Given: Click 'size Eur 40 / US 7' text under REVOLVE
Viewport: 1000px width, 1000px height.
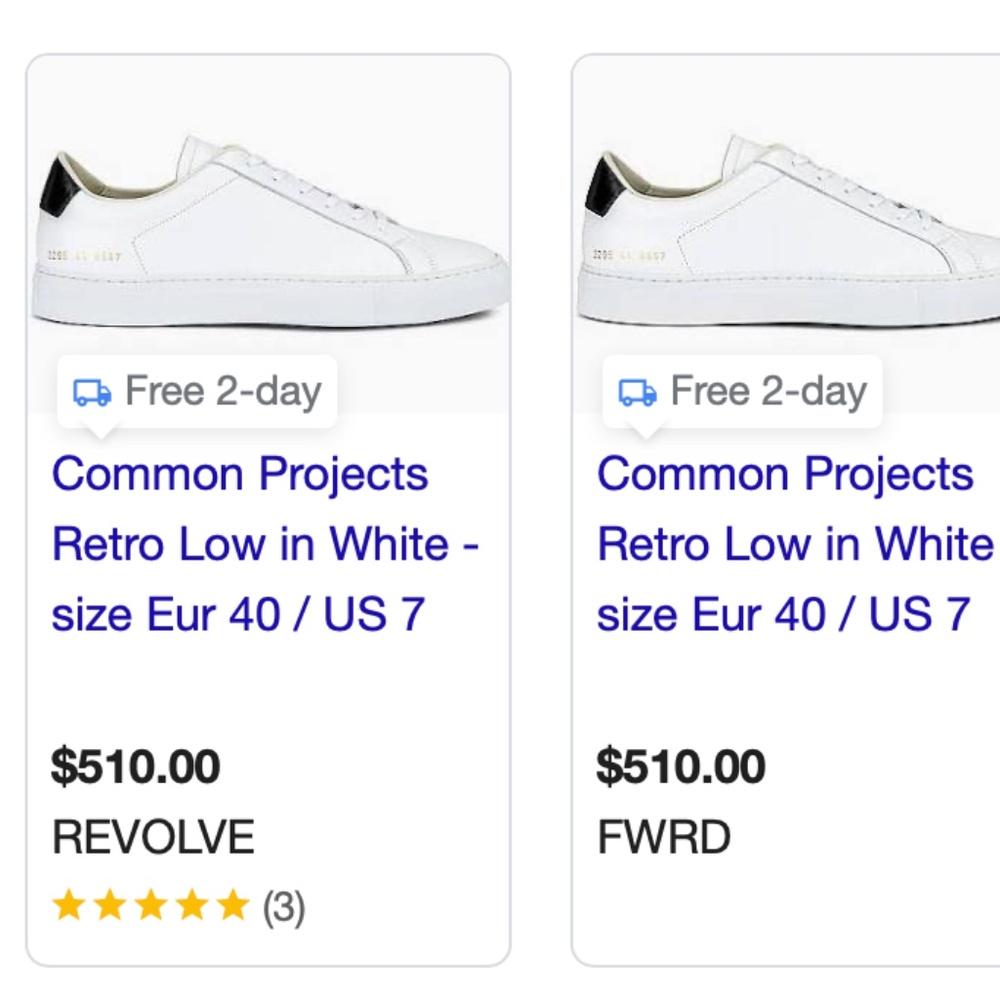Looking at the screenshot, I should click(238, 614).
